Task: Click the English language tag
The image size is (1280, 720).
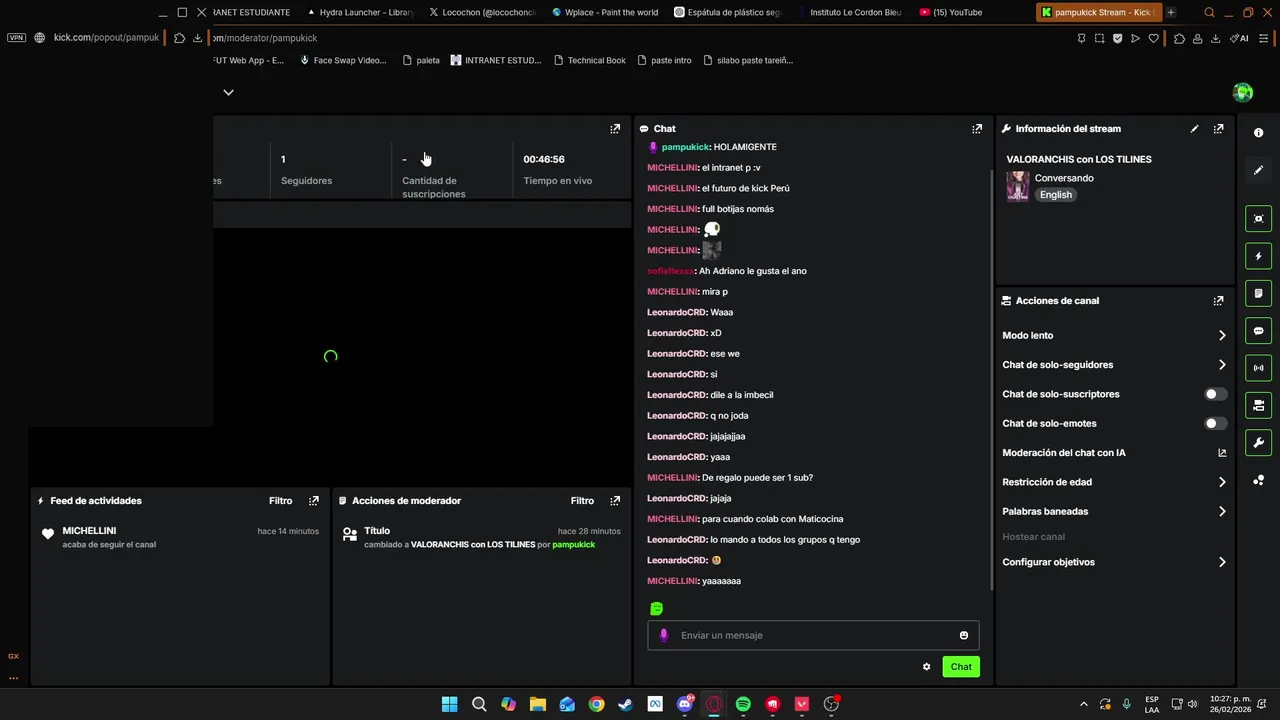Action: (x=1055, y=195)
